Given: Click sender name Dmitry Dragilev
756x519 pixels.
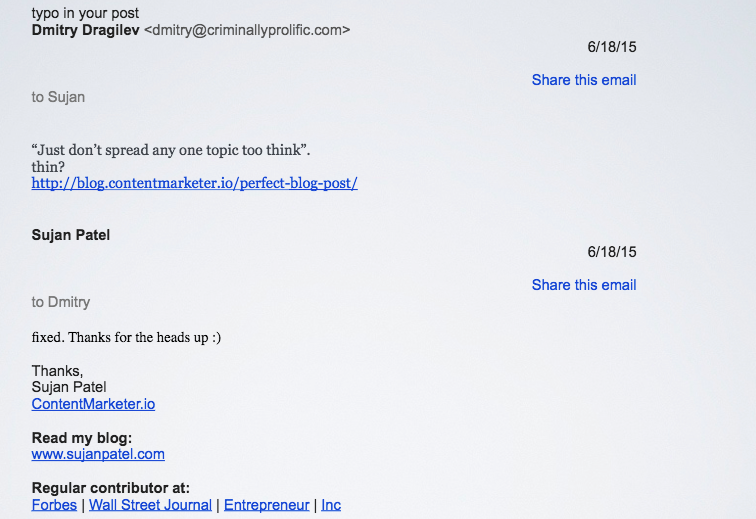Looking at the screenshot, I should click(85, 30).
